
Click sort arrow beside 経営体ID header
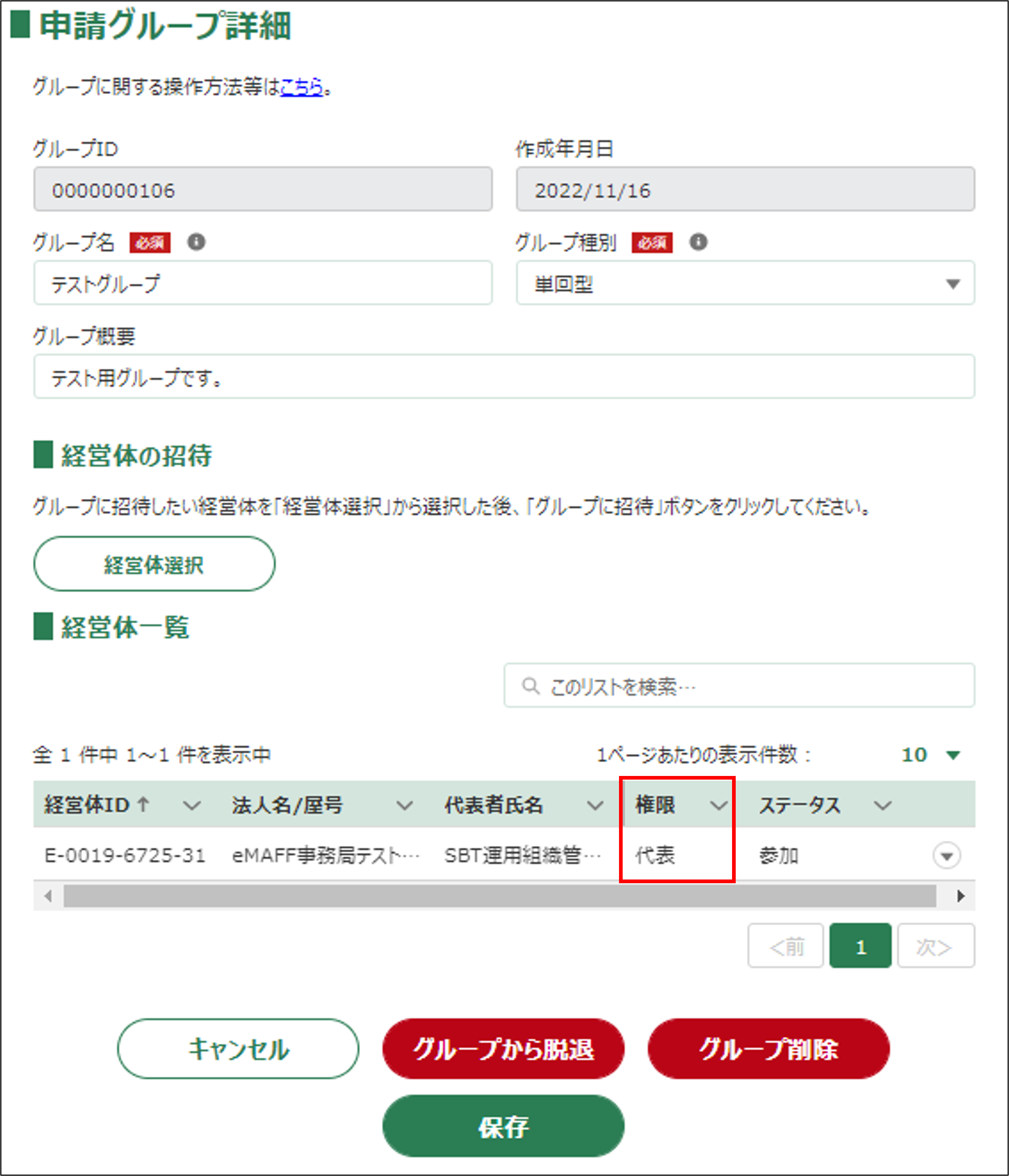click(x=143, y=804)
